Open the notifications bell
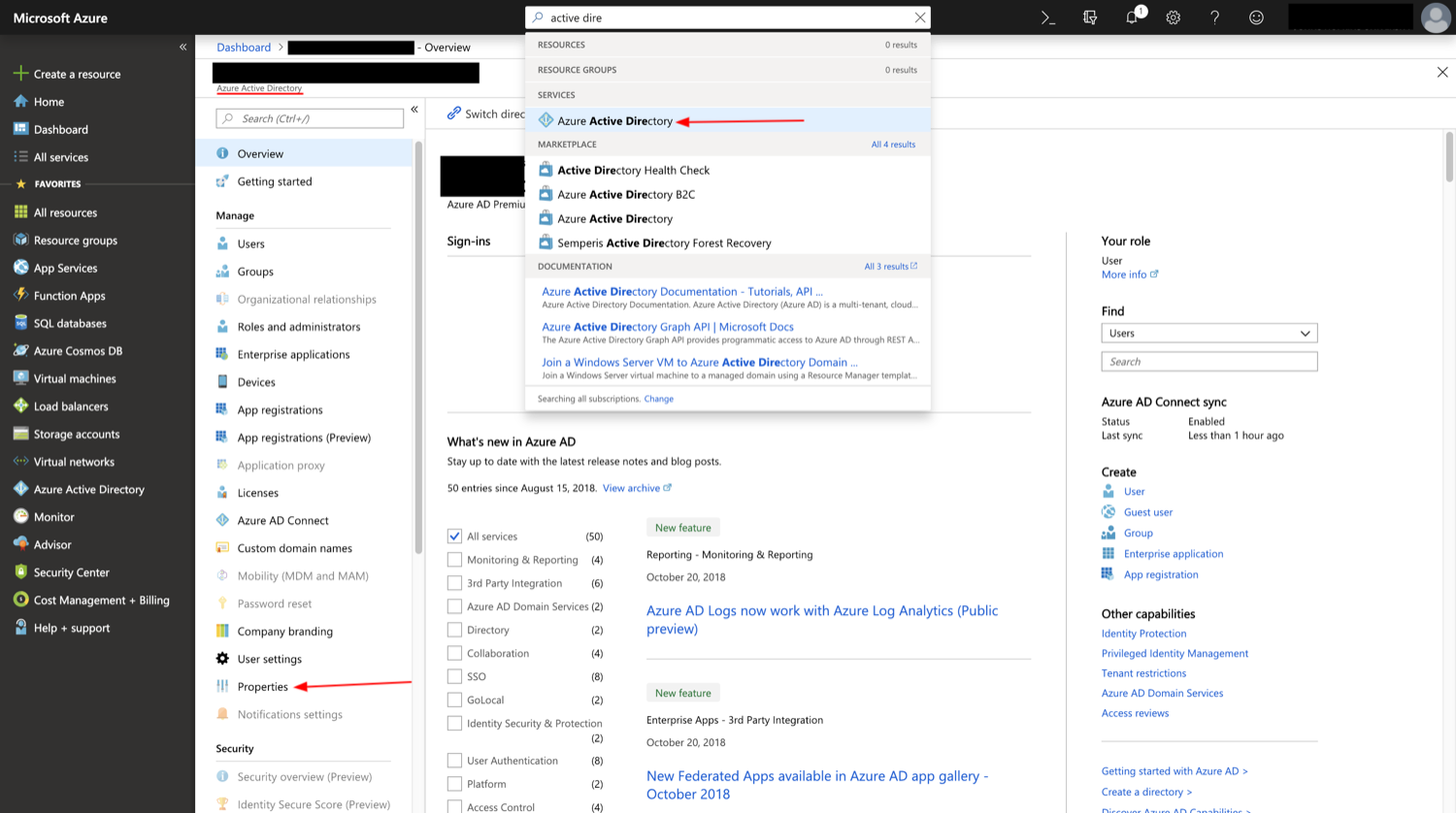 click(1132, 17)
